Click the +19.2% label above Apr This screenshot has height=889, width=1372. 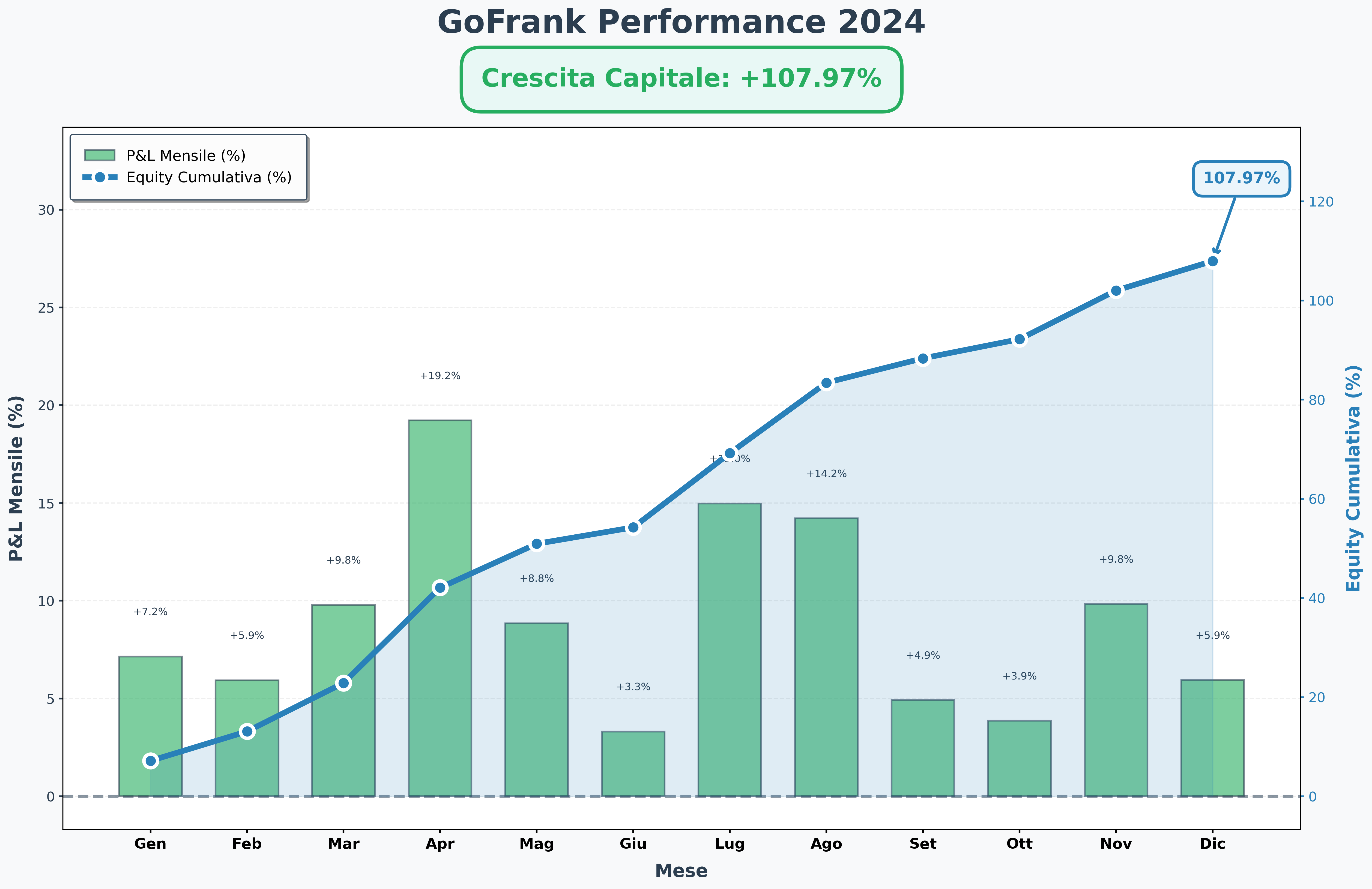[440, 376]
